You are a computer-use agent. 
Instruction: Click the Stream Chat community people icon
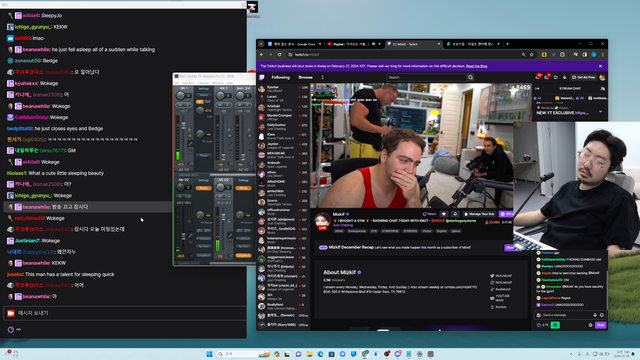(602, 89)
